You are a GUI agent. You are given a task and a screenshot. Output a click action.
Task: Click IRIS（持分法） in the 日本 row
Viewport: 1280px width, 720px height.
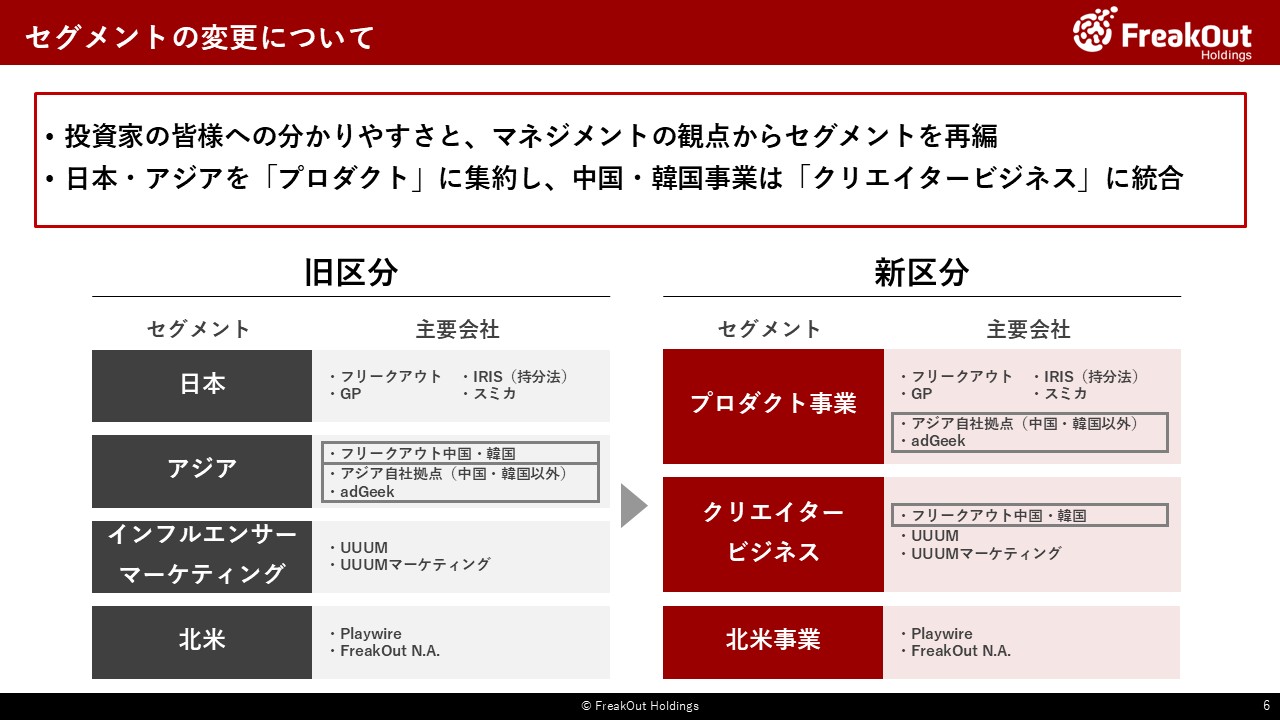[519, 377]
